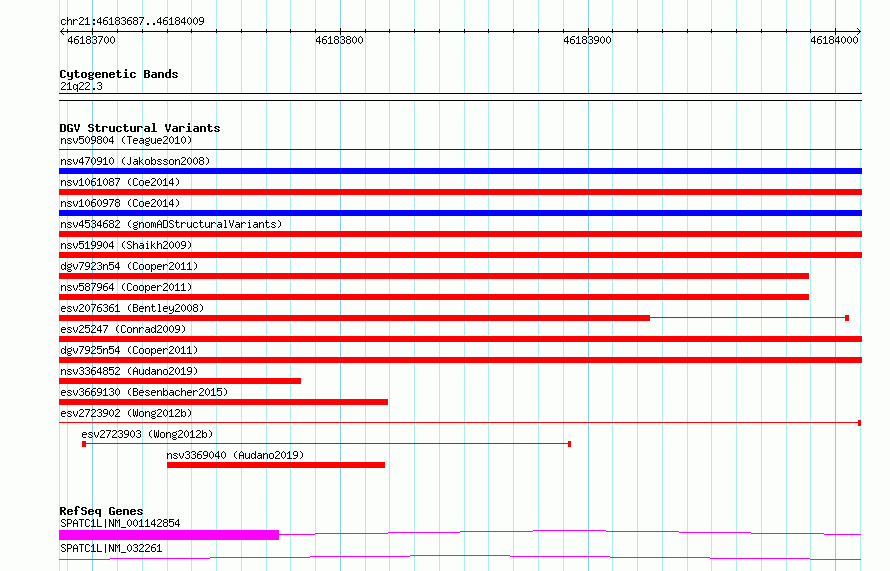Click the 21q22.3 band label

(81, 86)
